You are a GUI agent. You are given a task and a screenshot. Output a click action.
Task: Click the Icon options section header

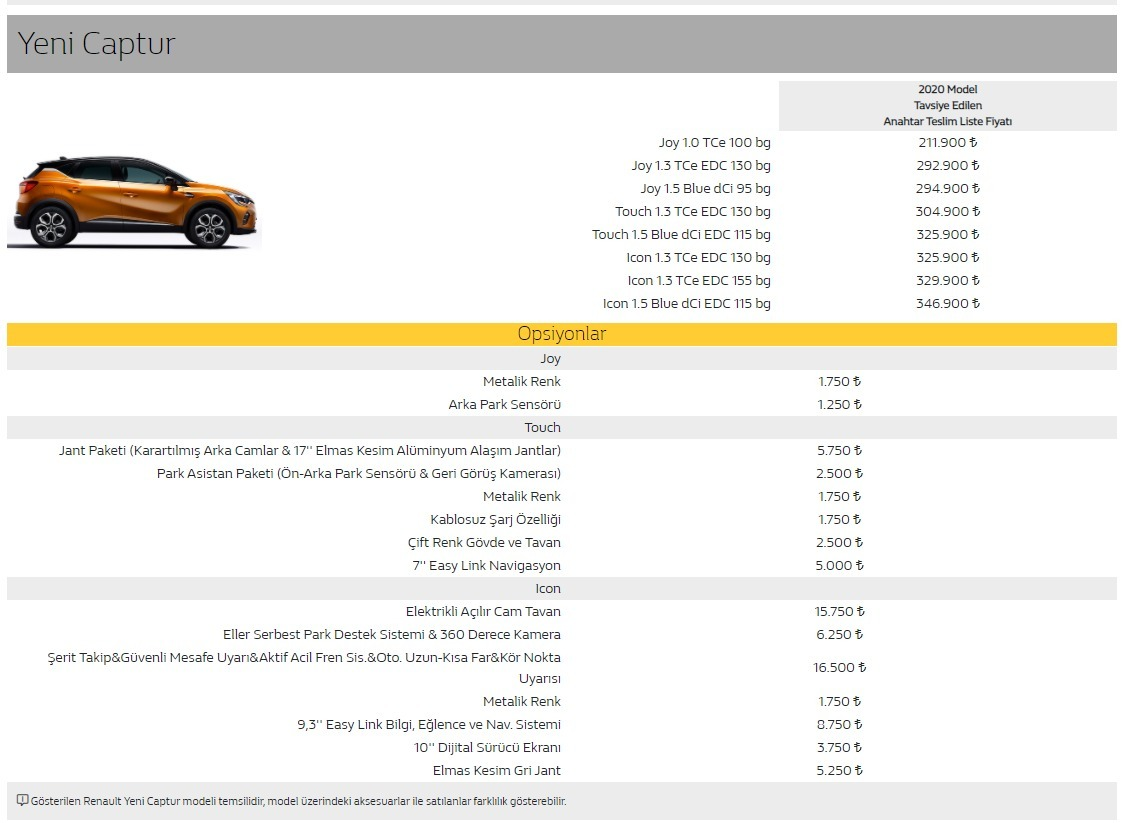562,588
